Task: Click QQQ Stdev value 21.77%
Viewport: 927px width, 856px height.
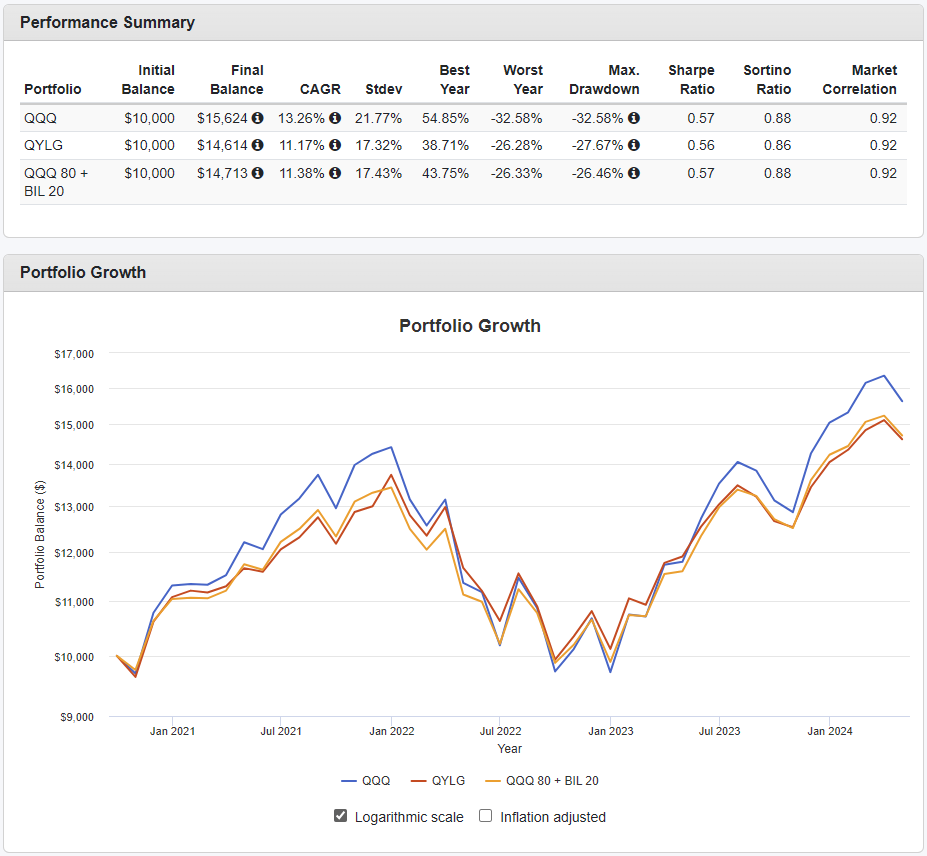Action: pyautogui.click(x=378, y=118)
